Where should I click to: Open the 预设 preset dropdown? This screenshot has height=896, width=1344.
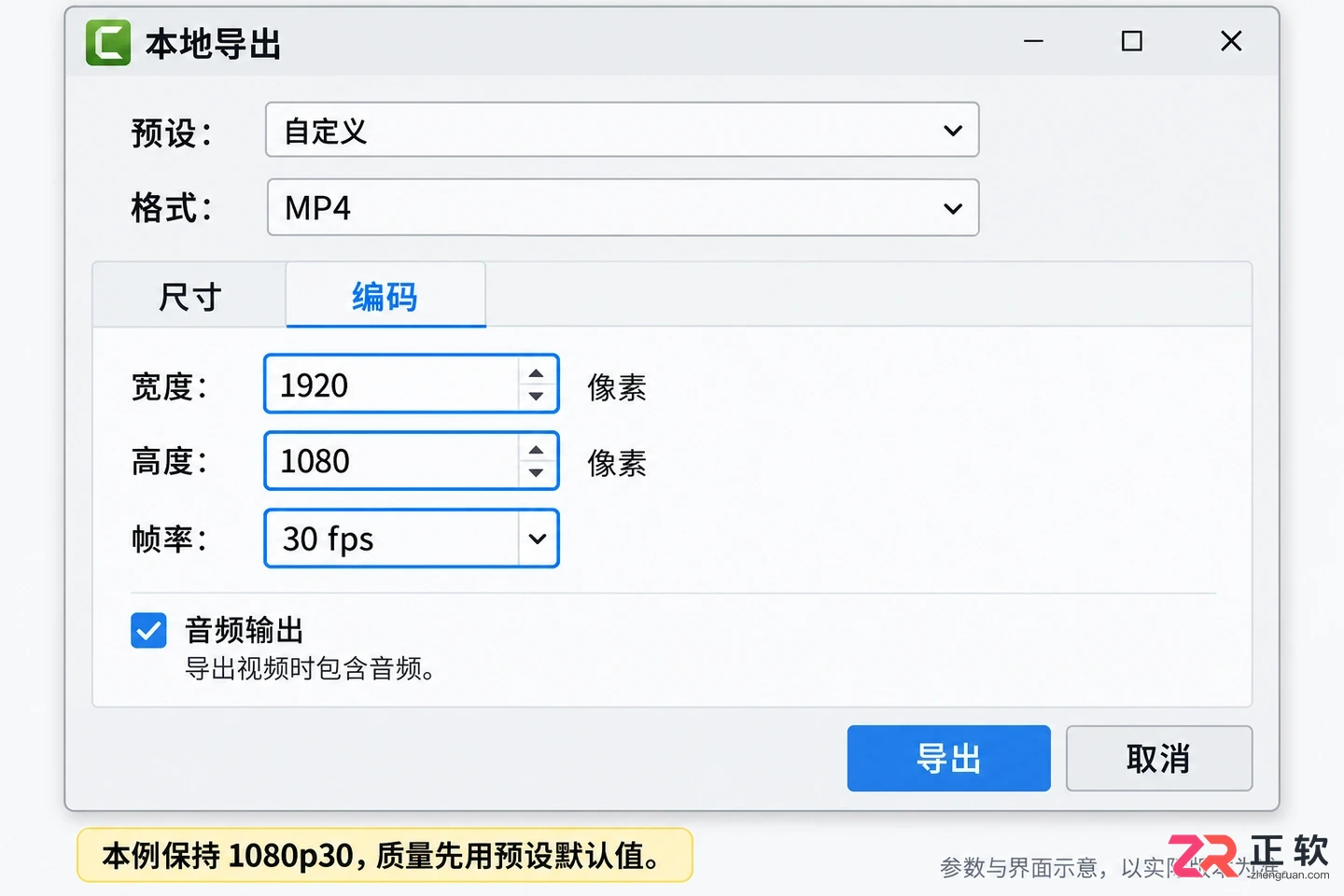(623, 130)
